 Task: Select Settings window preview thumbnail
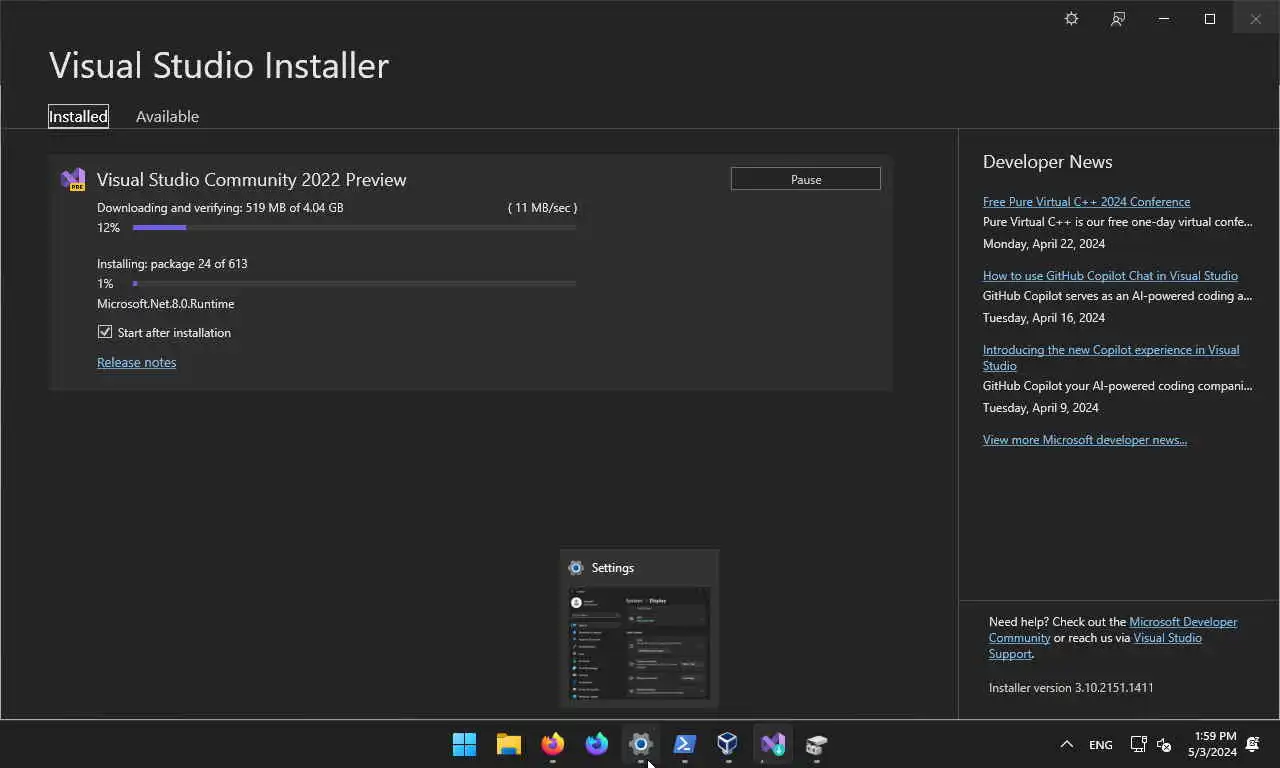pos(639,643)
